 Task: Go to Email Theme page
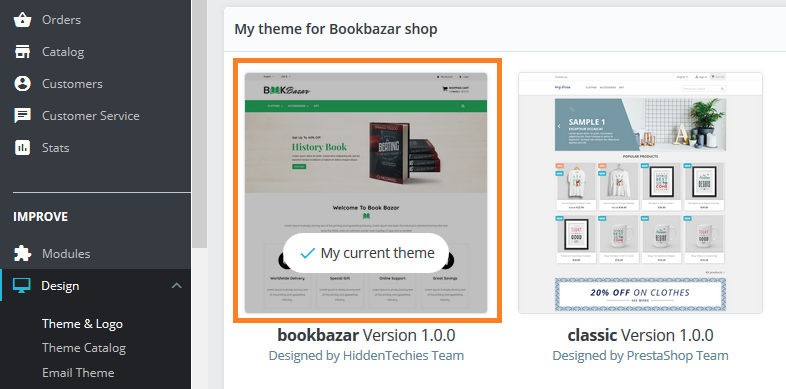(x=78, y=372)
